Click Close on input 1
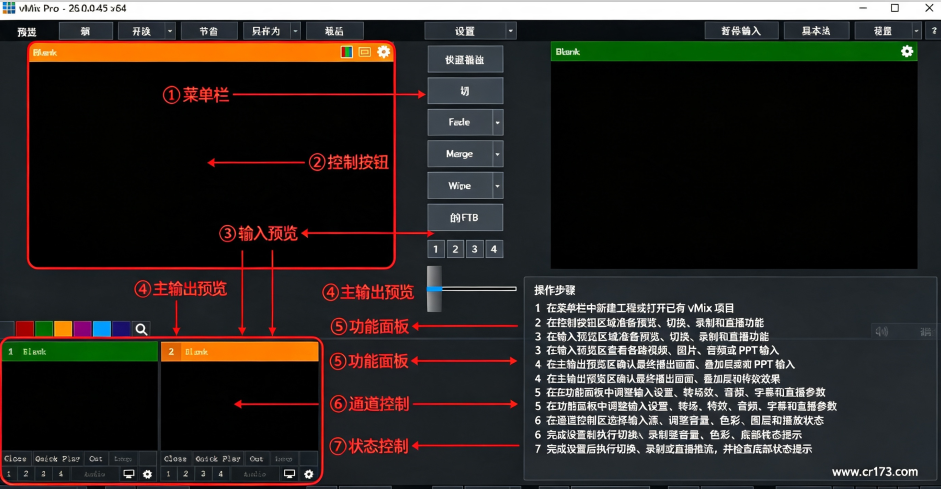941x489 pixels. click(16, 459)
